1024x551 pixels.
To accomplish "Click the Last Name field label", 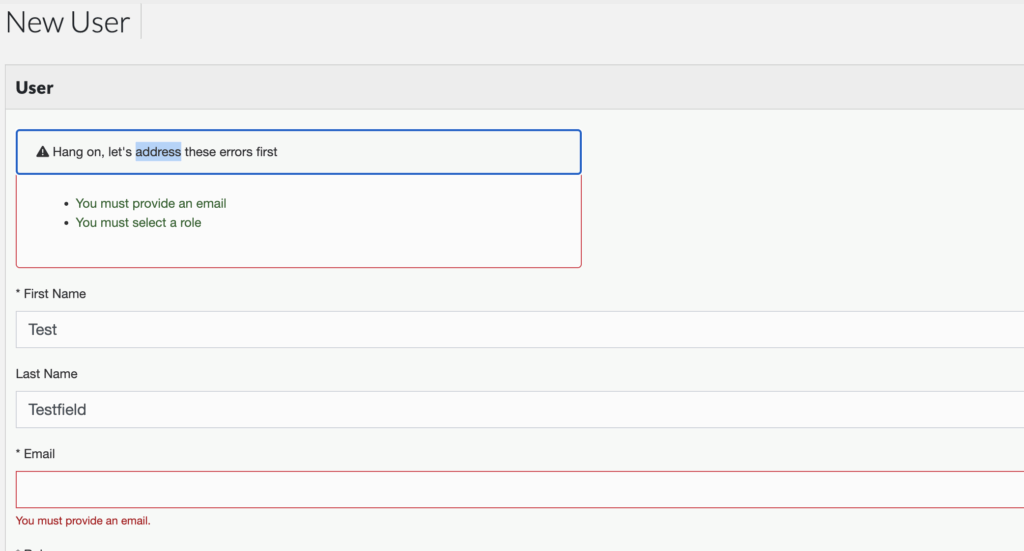I will (x=46, y=373).
